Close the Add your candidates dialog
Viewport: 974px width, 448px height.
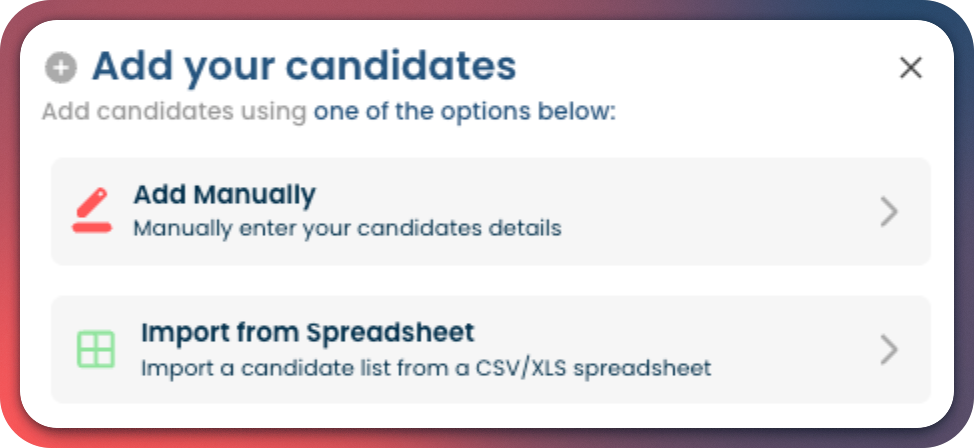click(x=910, y=68)
